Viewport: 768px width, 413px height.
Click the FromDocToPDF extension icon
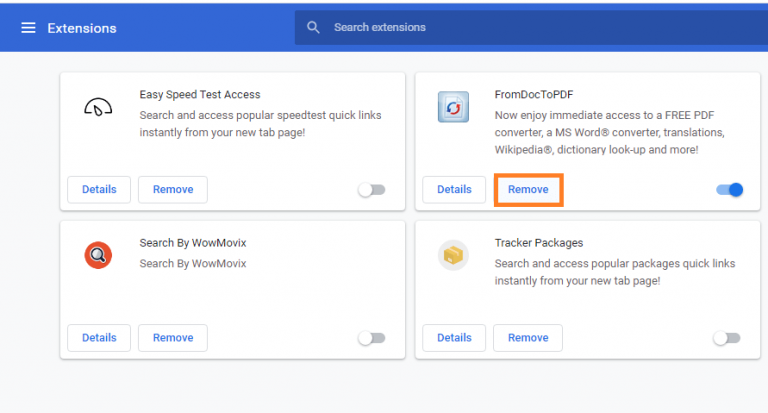[453, 107]
